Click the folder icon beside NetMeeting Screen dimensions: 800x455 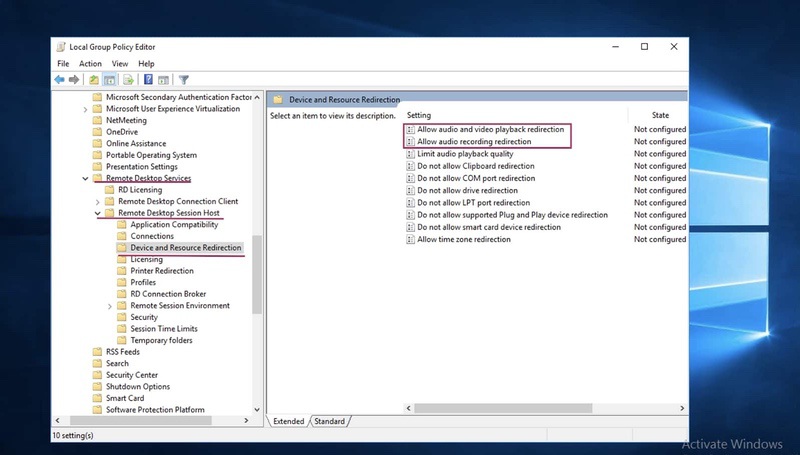97,120
